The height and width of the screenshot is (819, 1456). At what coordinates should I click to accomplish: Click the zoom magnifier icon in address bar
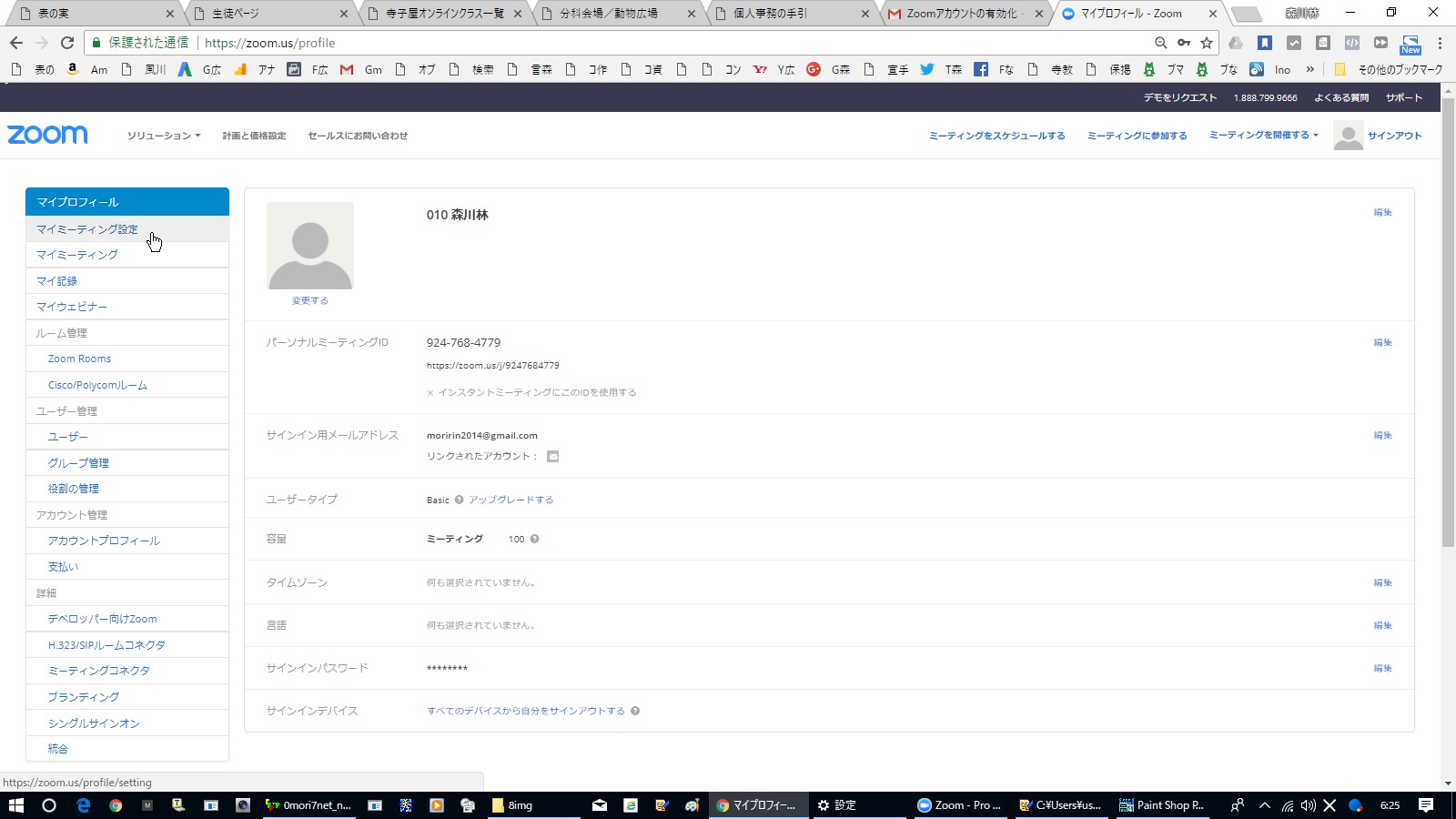click(x=1160, y=43)
